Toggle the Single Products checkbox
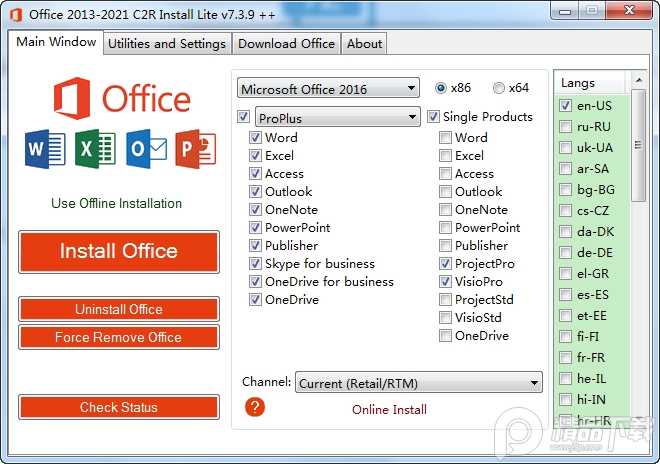 (434, 117)
